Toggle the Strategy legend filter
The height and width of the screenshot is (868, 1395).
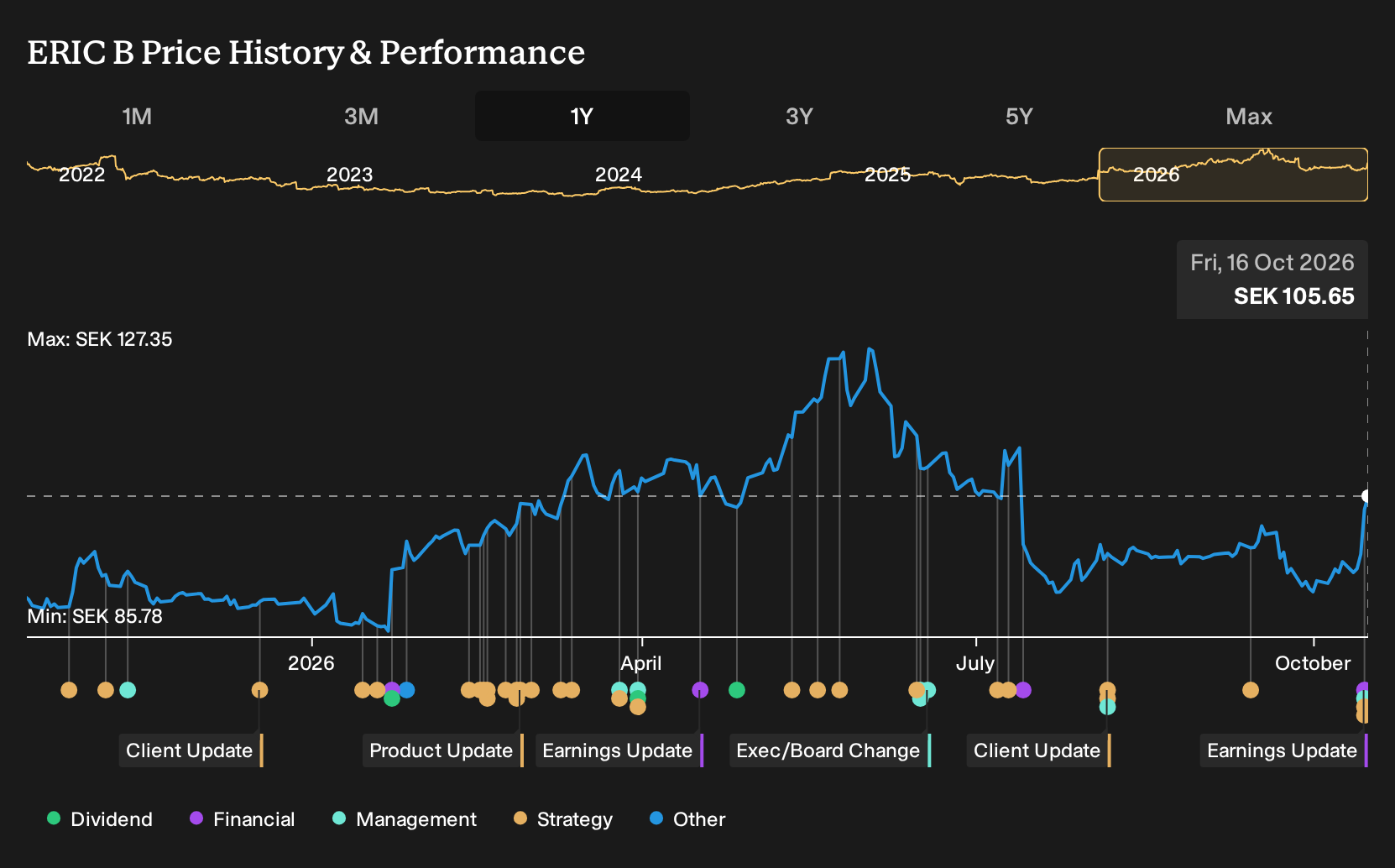[x=563, y=819]
